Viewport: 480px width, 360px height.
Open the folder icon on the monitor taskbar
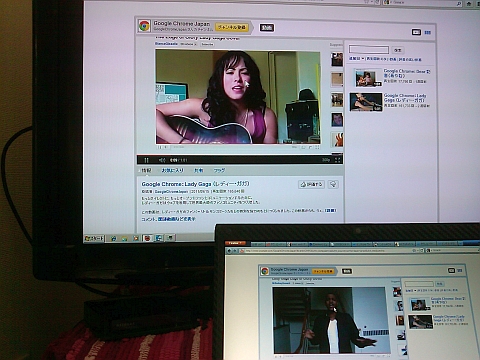click(124, 238)
